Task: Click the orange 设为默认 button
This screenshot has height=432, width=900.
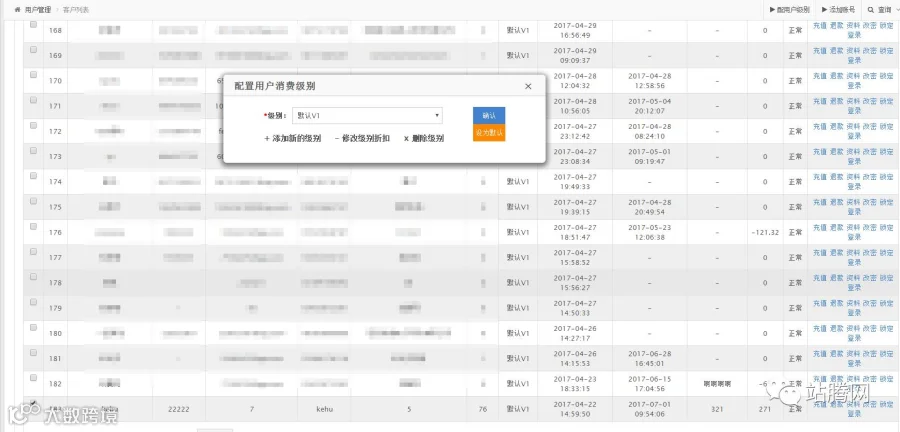Action: point(489,133)
